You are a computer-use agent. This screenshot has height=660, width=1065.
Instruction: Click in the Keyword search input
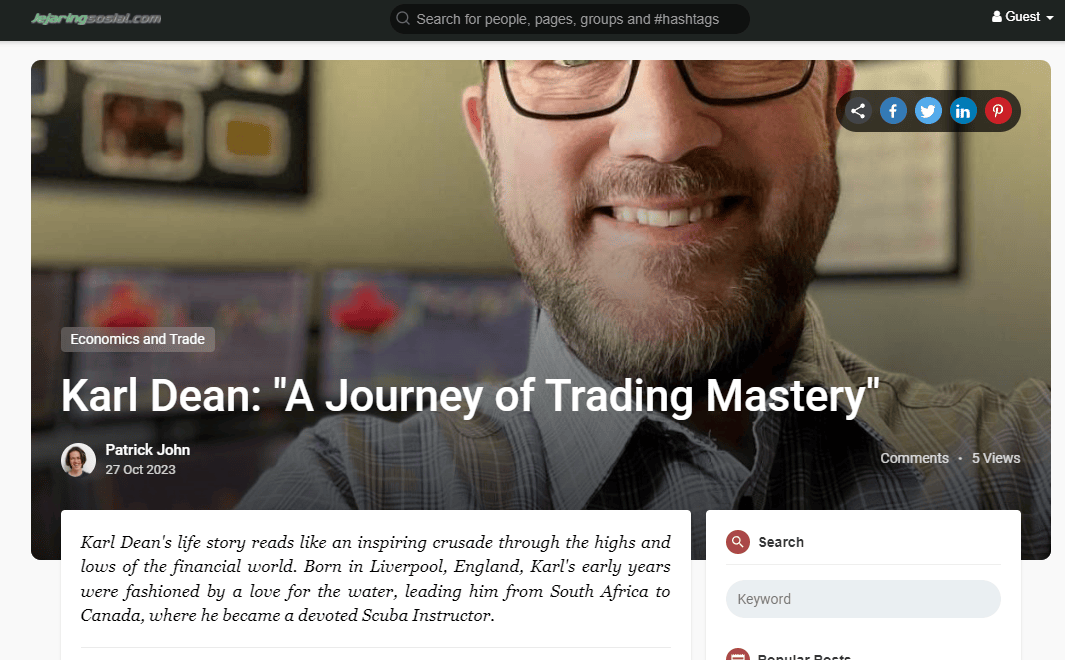click(x=863, y=599)
